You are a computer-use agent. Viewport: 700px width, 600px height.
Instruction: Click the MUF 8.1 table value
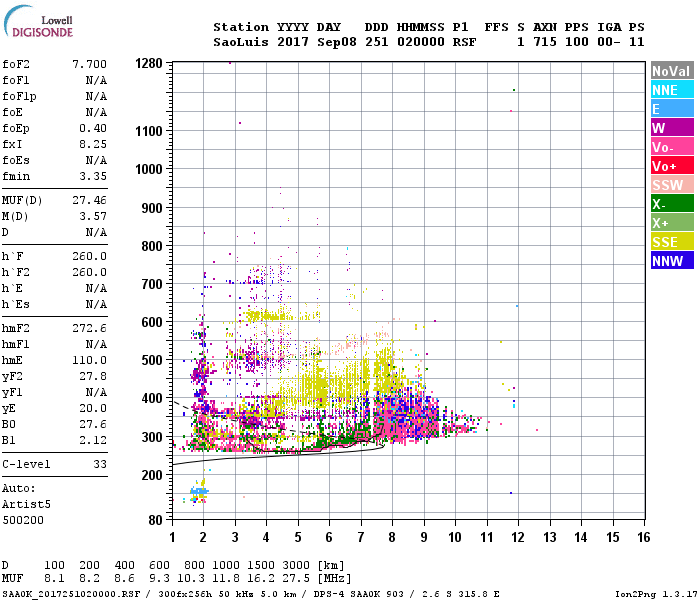click(x=54, y=579)
